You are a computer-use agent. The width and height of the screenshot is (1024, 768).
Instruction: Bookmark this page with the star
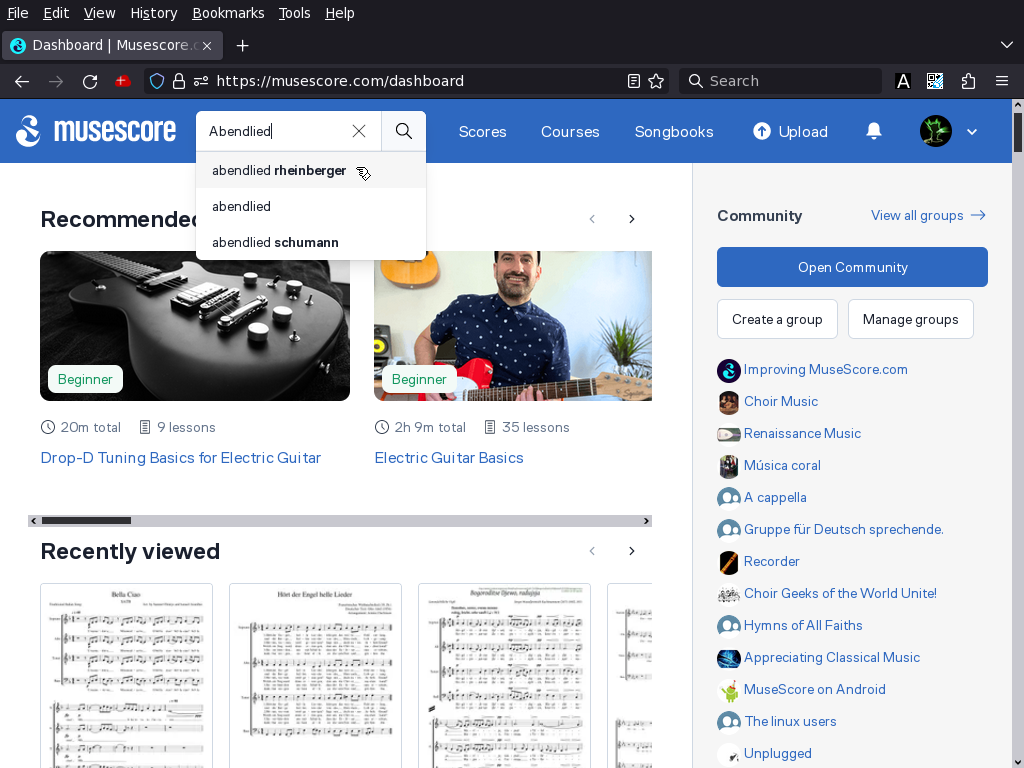coord(656,81)
